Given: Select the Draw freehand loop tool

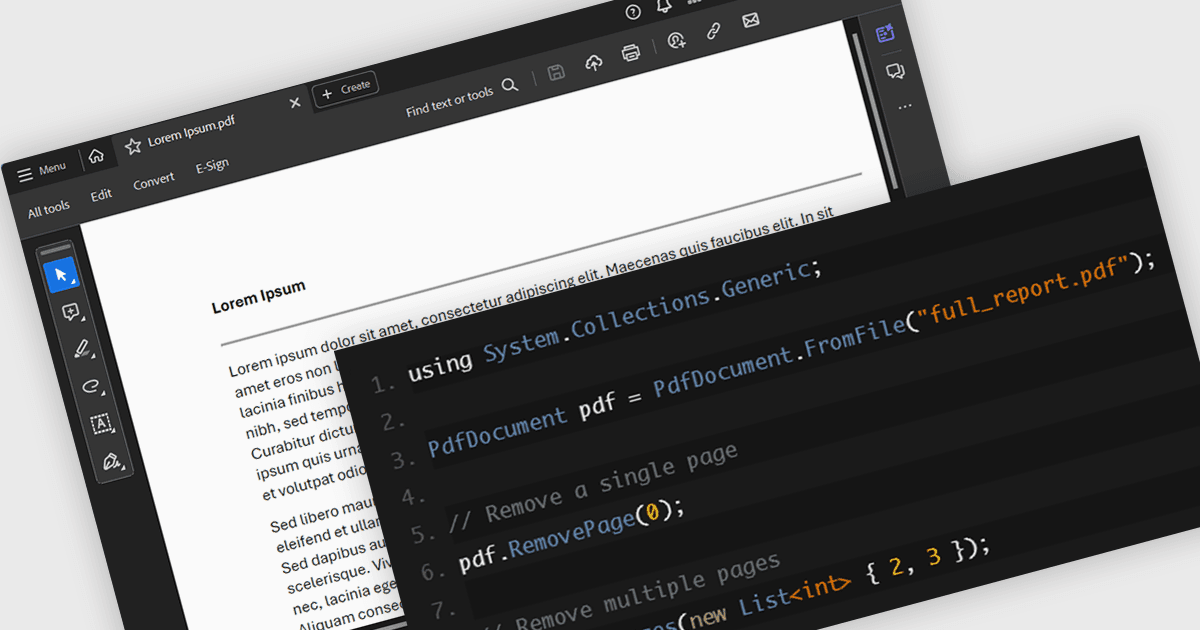Looking at the screenshot, I should point(92,386).
